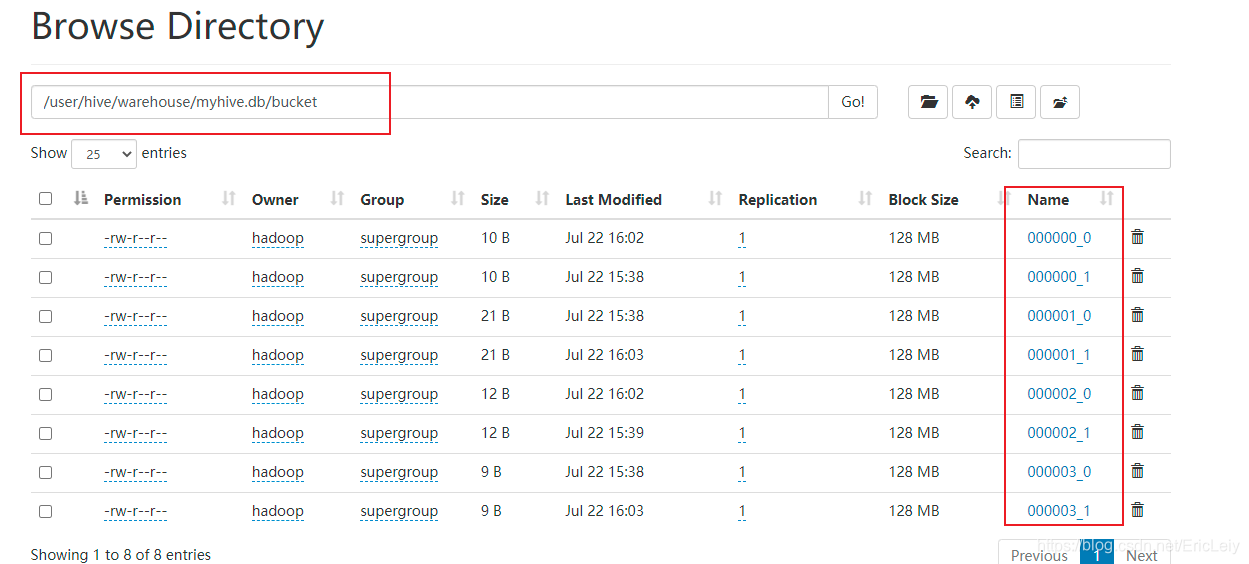Delete file 000002_0 with trash icon
Screen dimensions: 1249x564
(x=1137, y=393)
